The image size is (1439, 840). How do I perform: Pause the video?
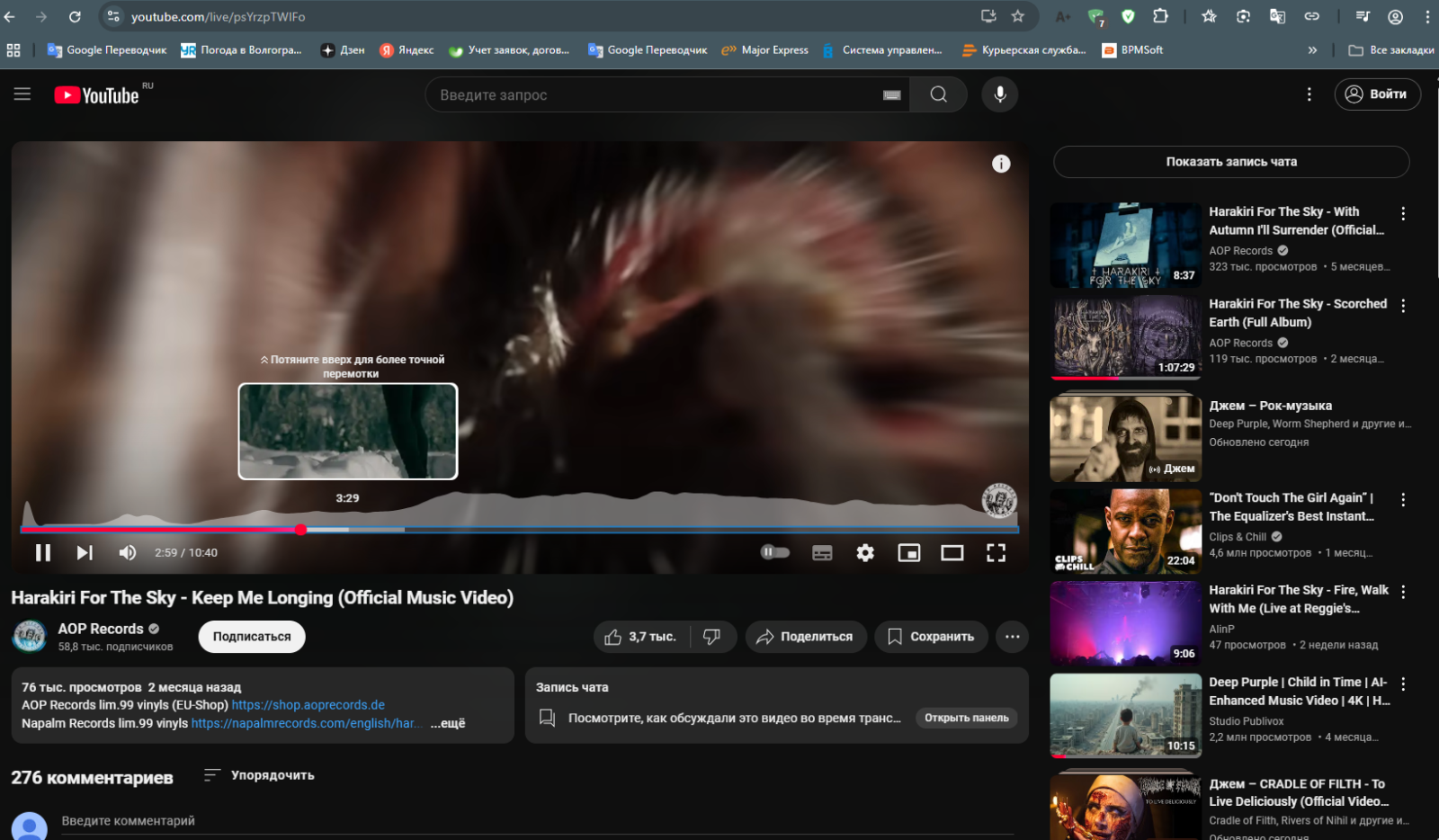[x=43, y=552]
